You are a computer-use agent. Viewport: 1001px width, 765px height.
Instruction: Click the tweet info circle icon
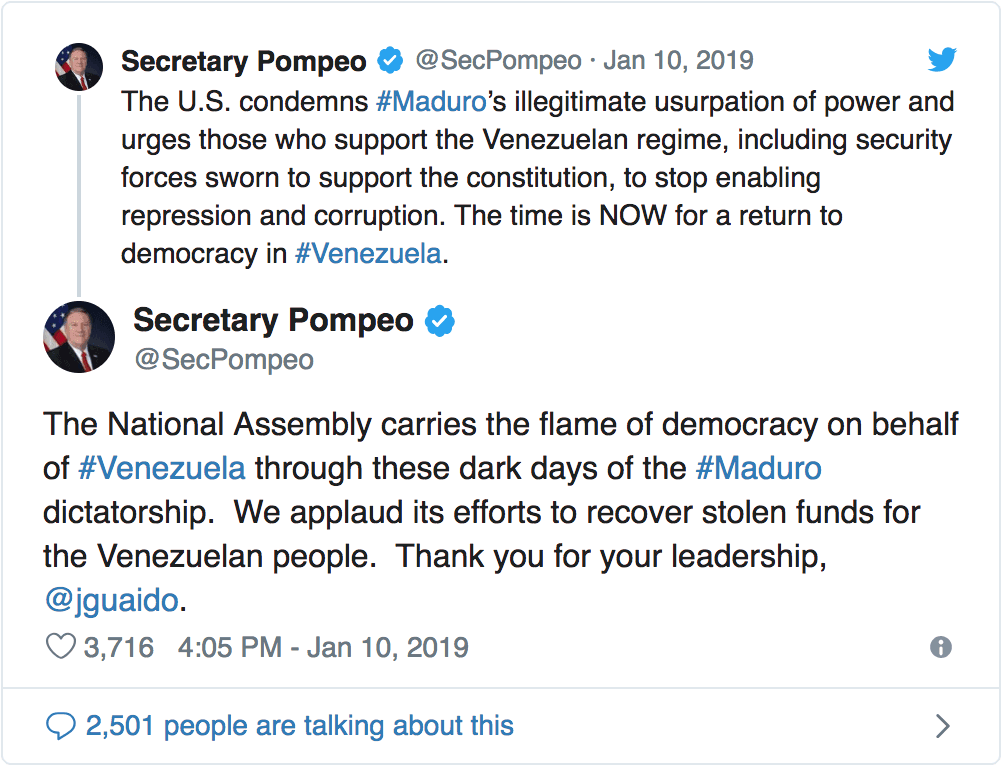coord(941,647)
